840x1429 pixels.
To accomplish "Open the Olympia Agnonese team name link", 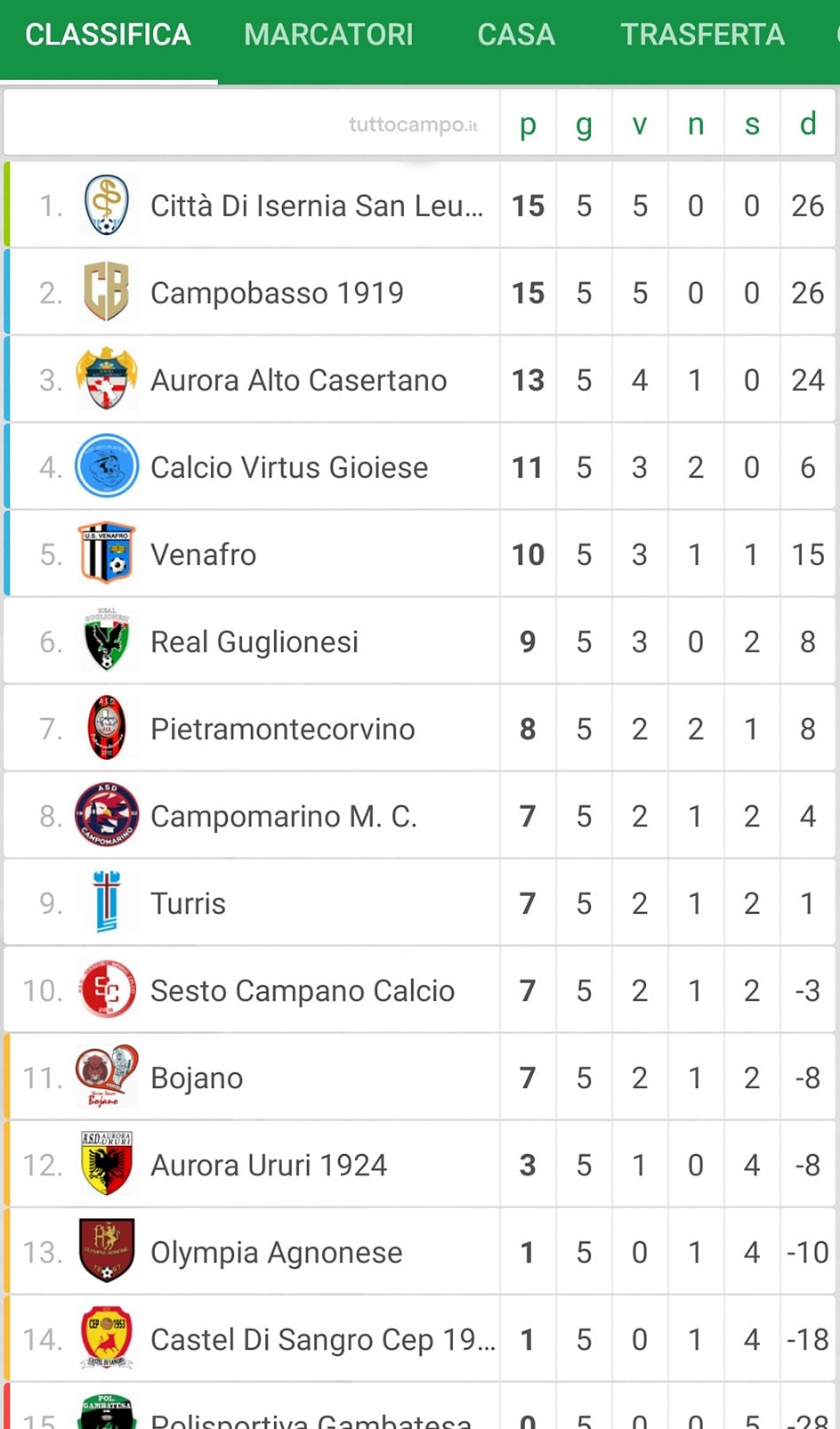I will (x=277, y=1252).
